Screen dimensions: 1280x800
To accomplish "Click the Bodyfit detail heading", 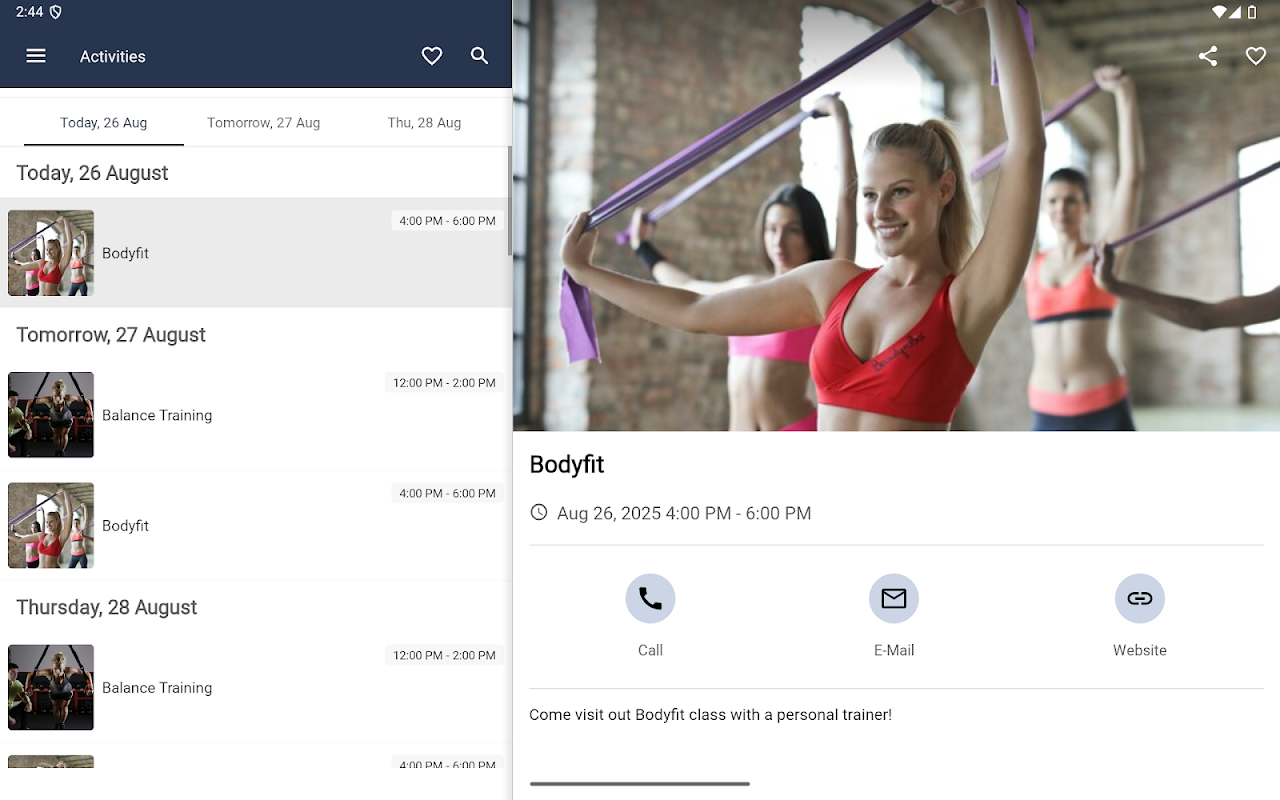I will pos(567,464).
